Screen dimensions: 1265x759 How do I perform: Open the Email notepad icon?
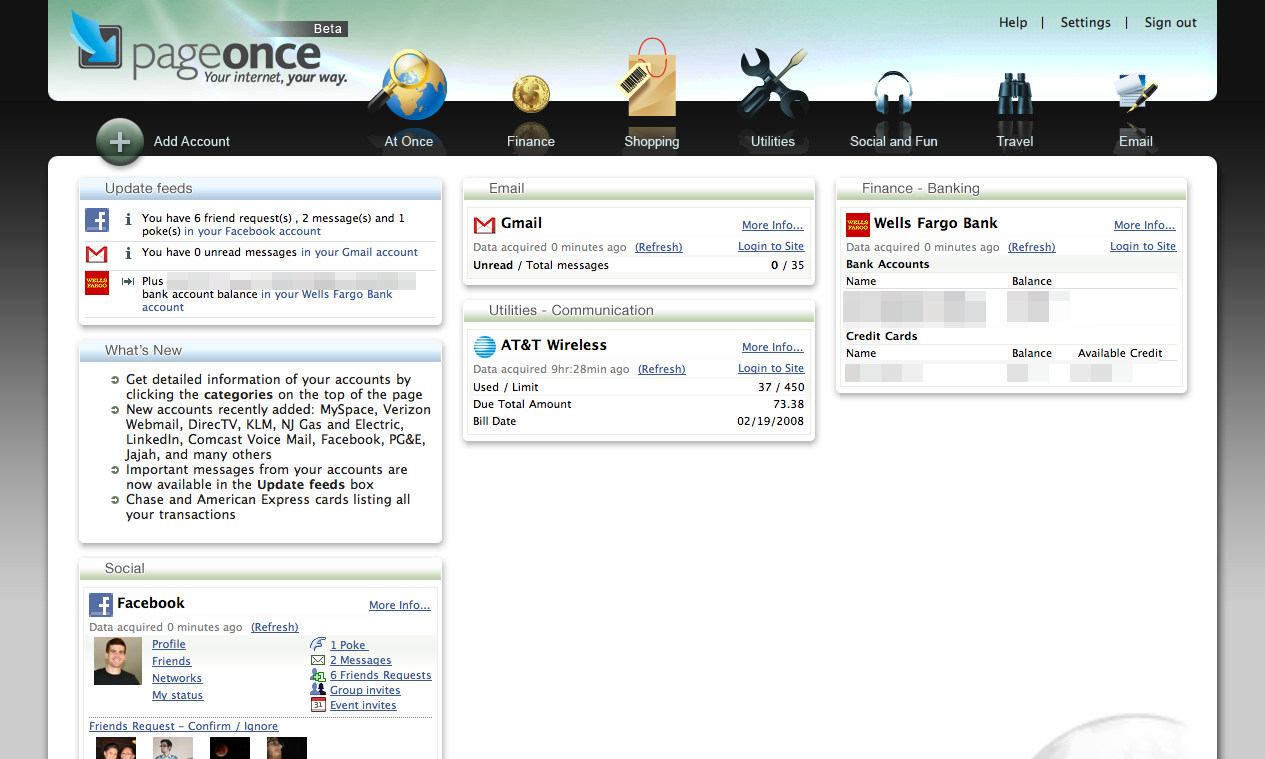coord(1136,94)
